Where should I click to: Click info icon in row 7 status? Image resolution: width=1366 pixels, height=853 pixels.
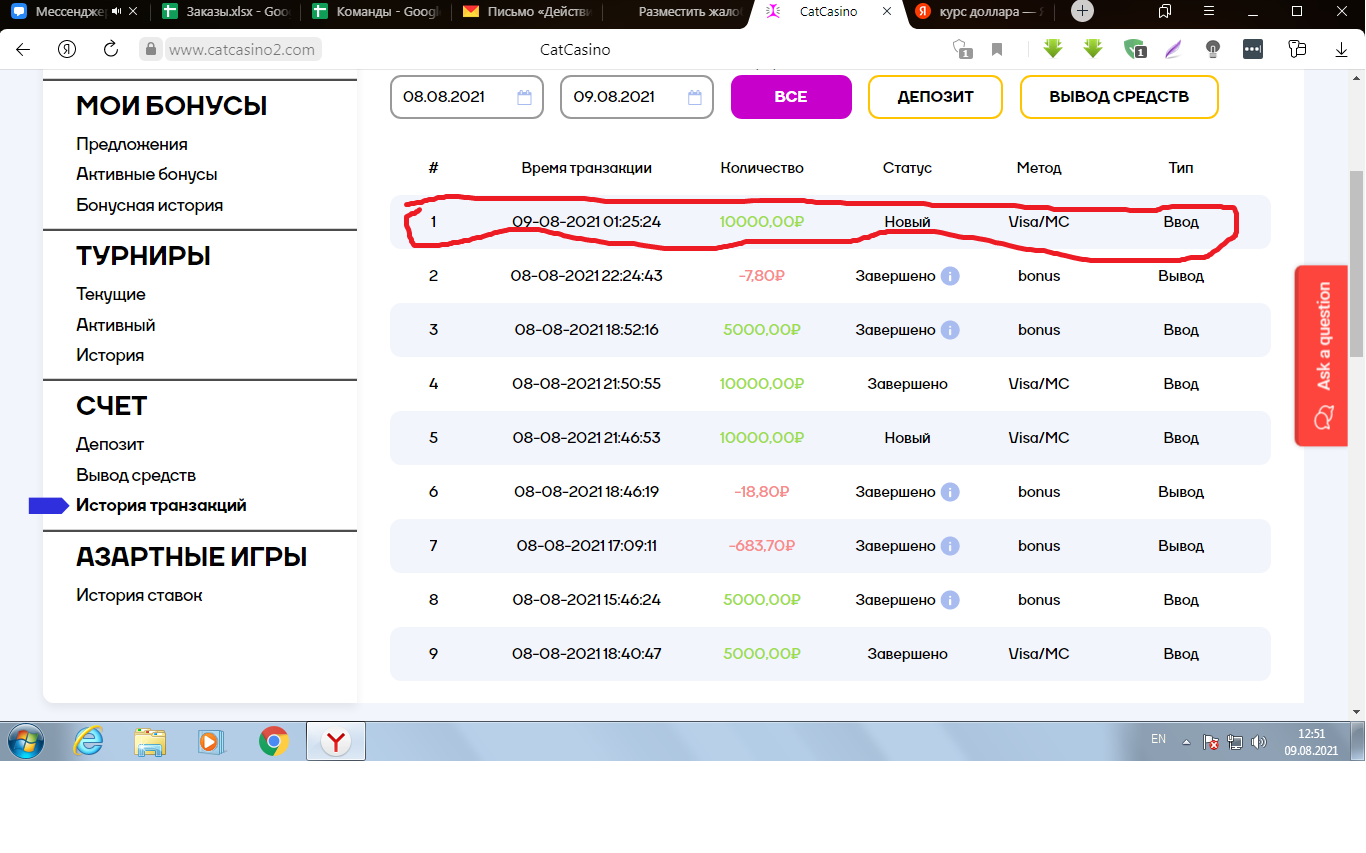coord(950,546)
